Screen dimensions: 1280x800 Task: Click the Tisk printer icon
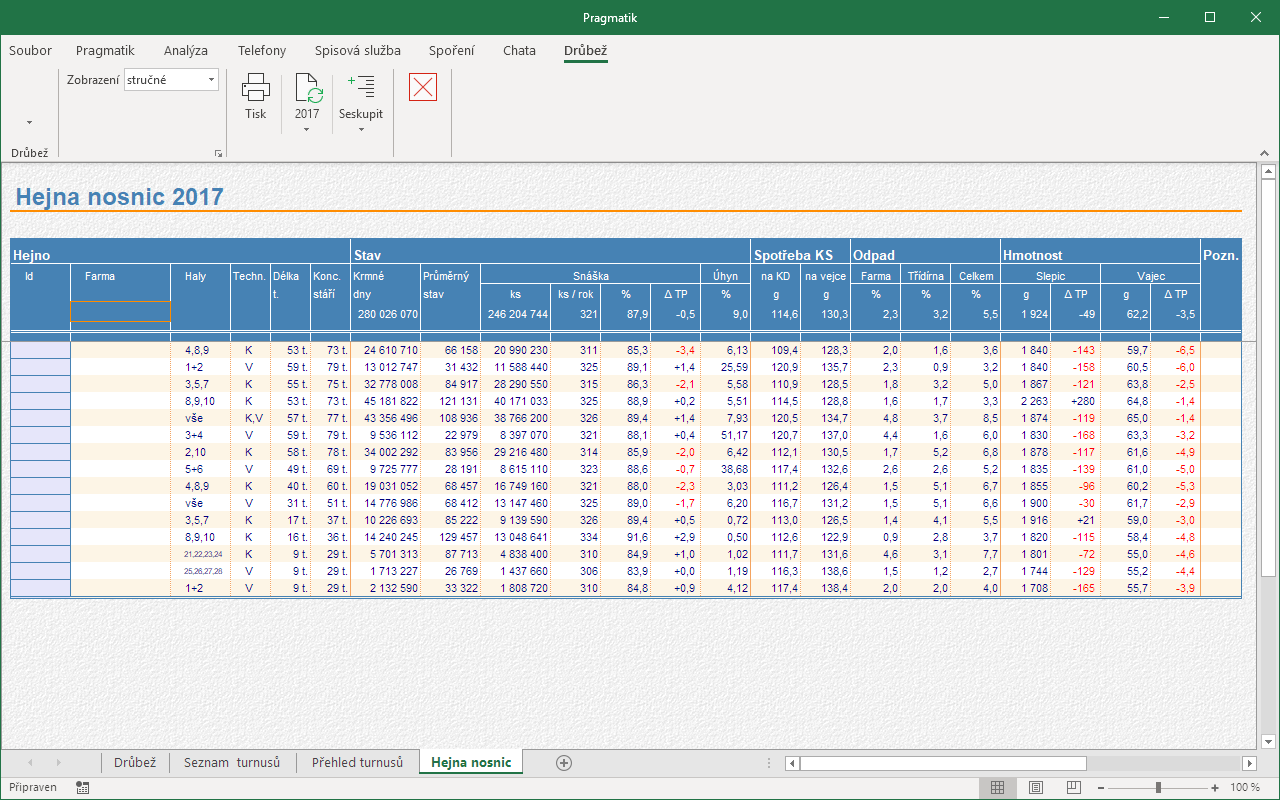(256, 88)
